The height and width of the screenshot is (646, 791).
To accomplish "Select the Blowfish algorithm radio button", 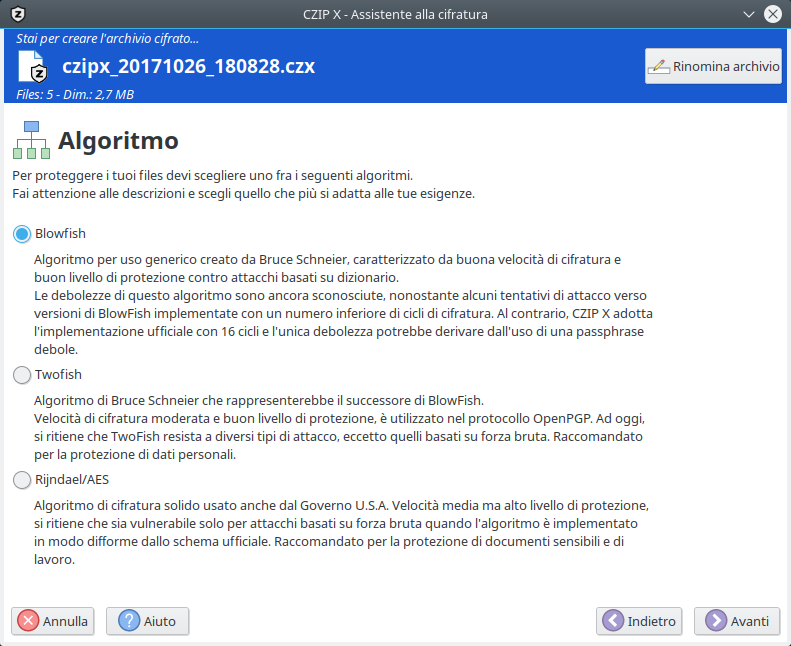I will [x=22, y=234].
